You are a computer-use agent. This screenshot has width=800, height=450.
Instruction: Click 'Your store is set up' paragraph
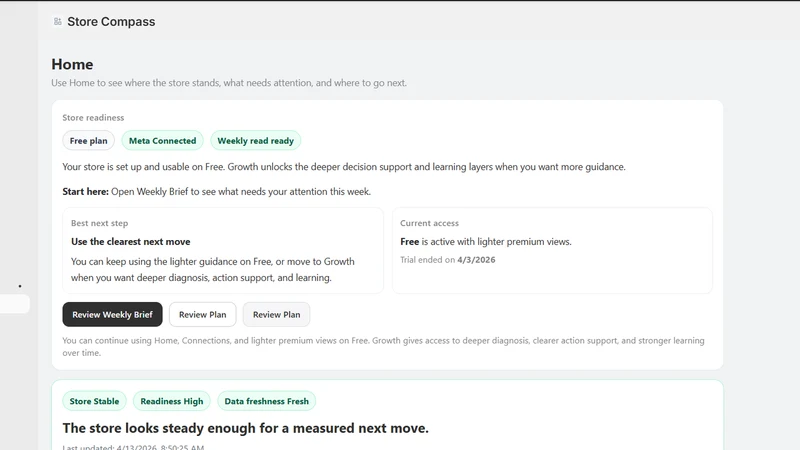(x=344, y=167)
